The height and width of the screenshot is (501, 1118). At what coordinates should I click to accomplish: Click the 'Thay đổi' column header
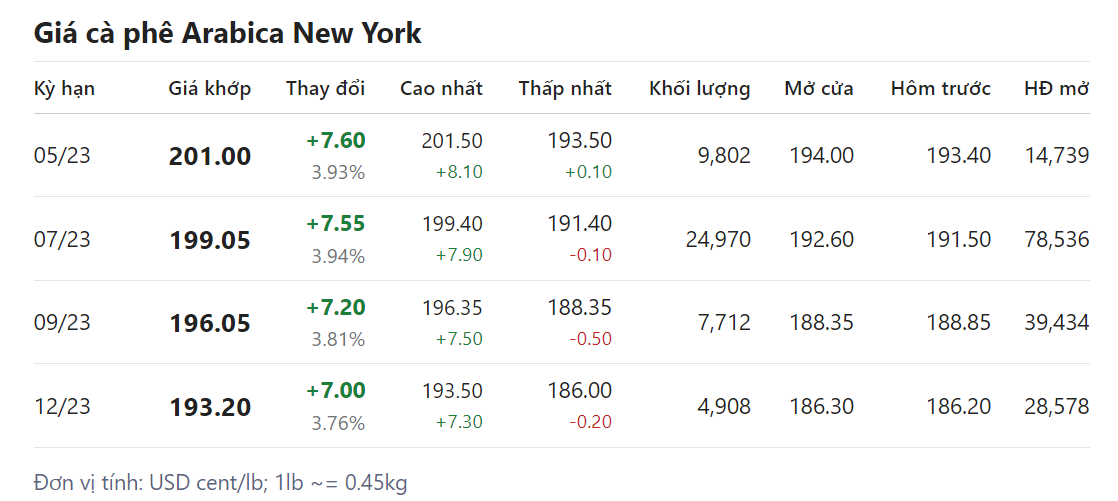coord(325,88)
